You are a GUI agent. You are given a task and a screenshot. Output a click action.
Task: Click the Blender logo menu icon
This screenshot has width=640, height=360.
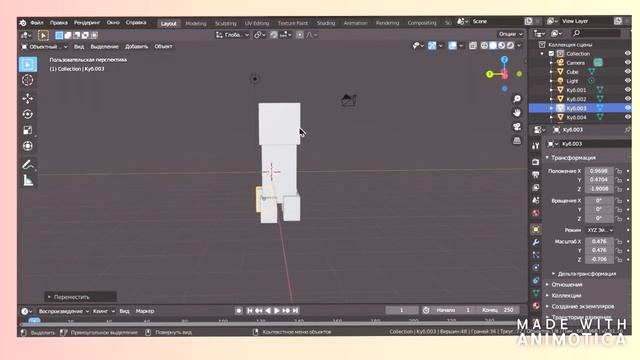[23, 23]
